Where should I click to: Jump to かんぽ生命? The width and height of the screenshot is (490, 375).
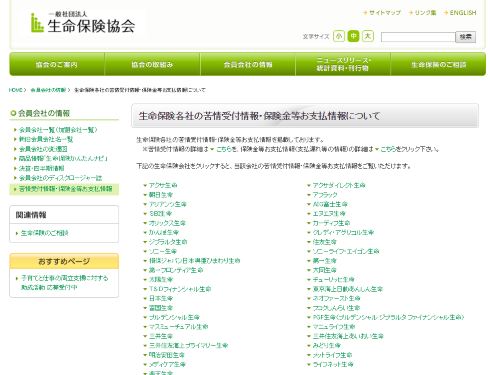point(164,232)
